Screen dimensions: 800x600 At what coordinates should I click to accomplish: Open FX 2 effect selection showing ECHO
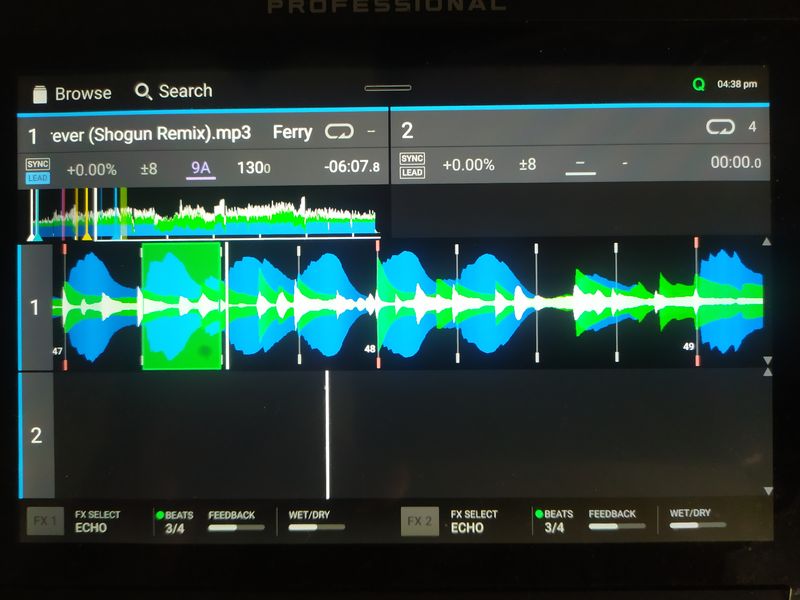tap(475, 522)
